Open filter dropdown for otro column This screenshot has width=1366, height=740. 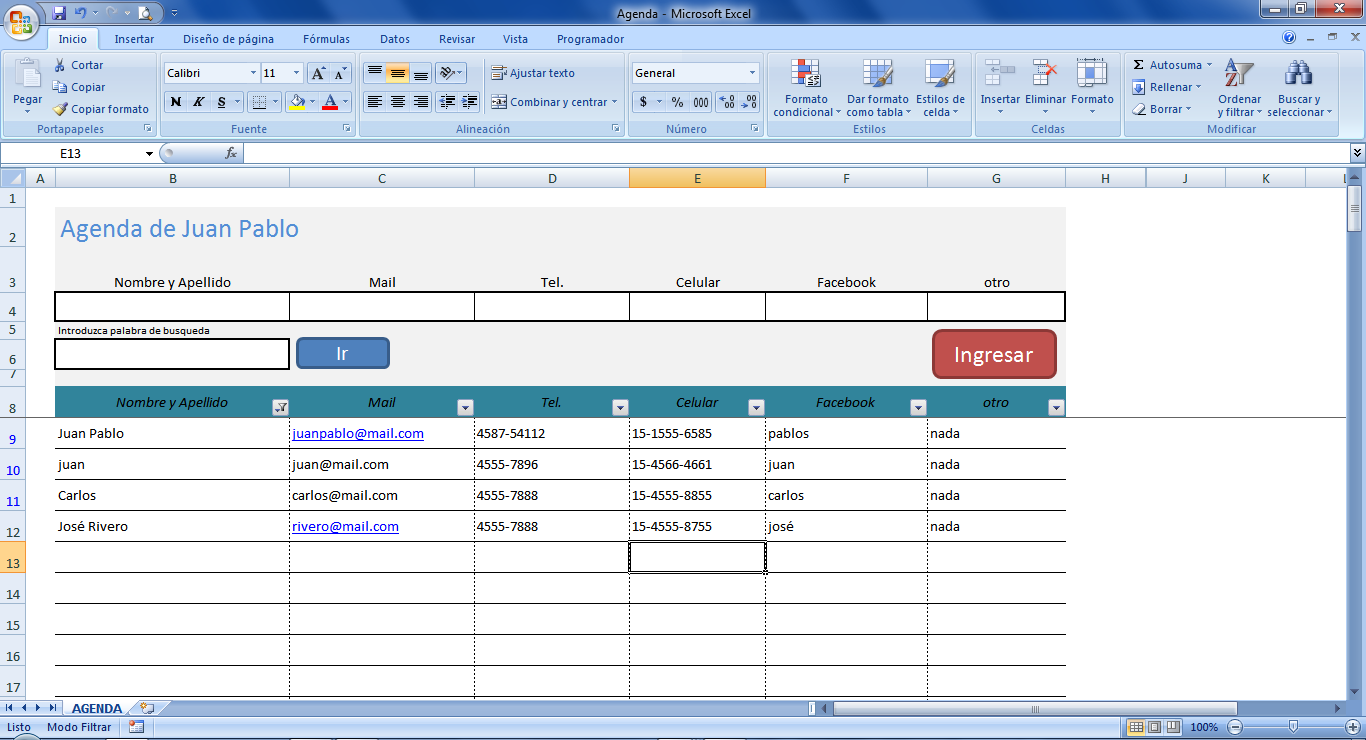tap(1056, 407)
